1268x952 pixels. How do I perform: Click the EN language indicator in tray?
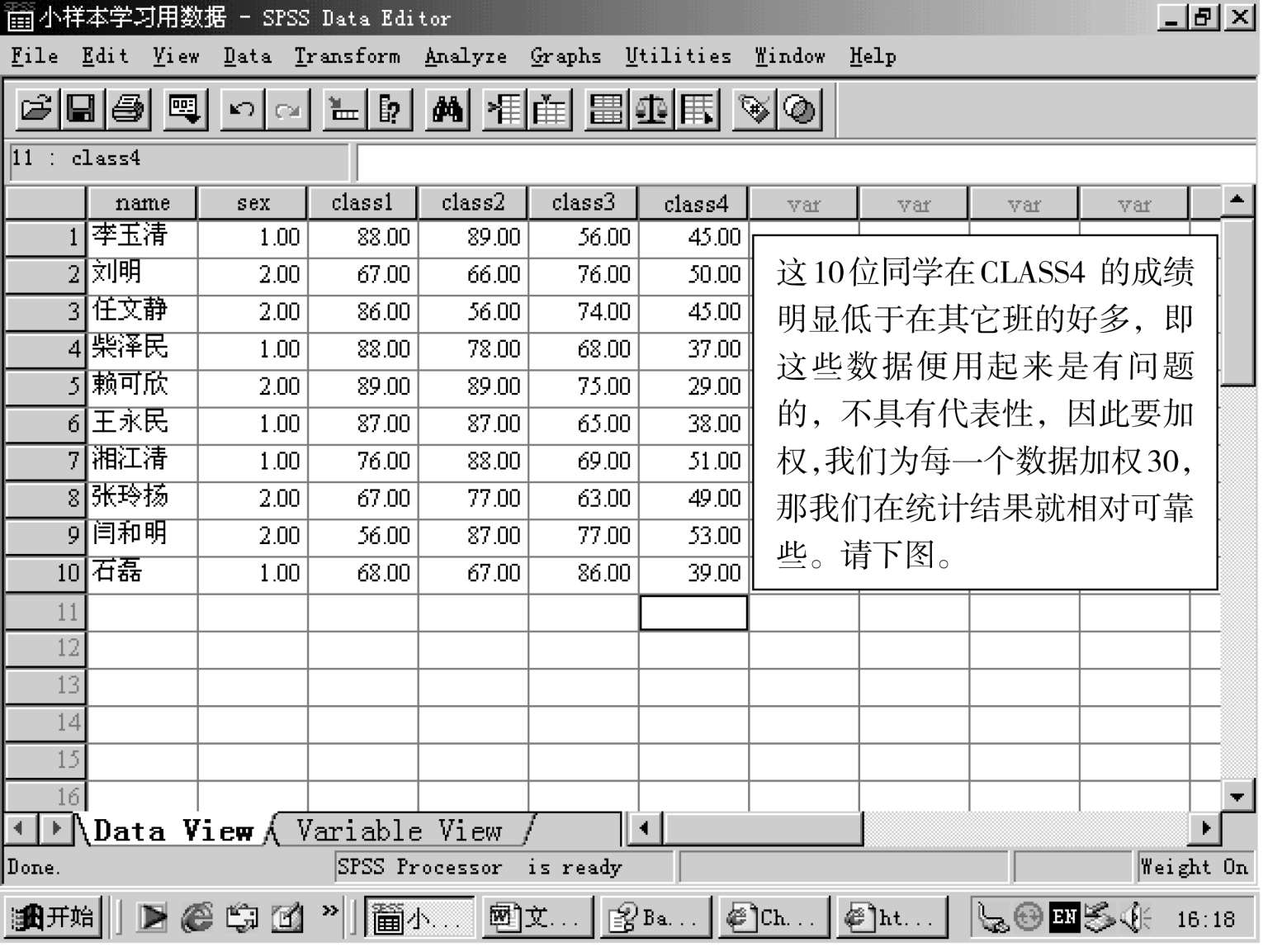click(x=1065, y=917)
